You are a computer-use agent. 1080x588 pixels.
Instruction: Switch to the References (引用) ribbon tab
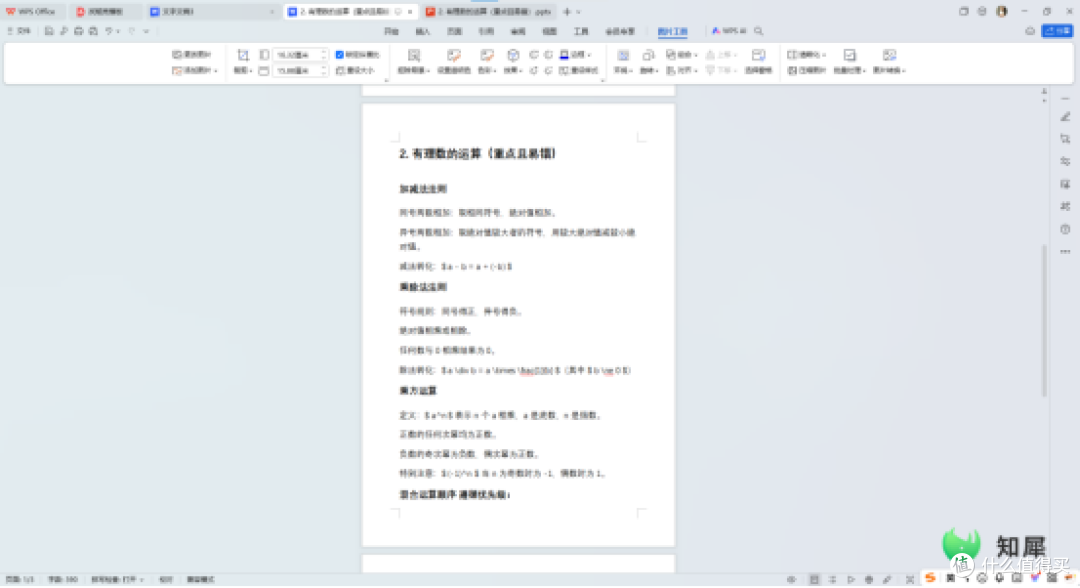[x=486, y=31]
